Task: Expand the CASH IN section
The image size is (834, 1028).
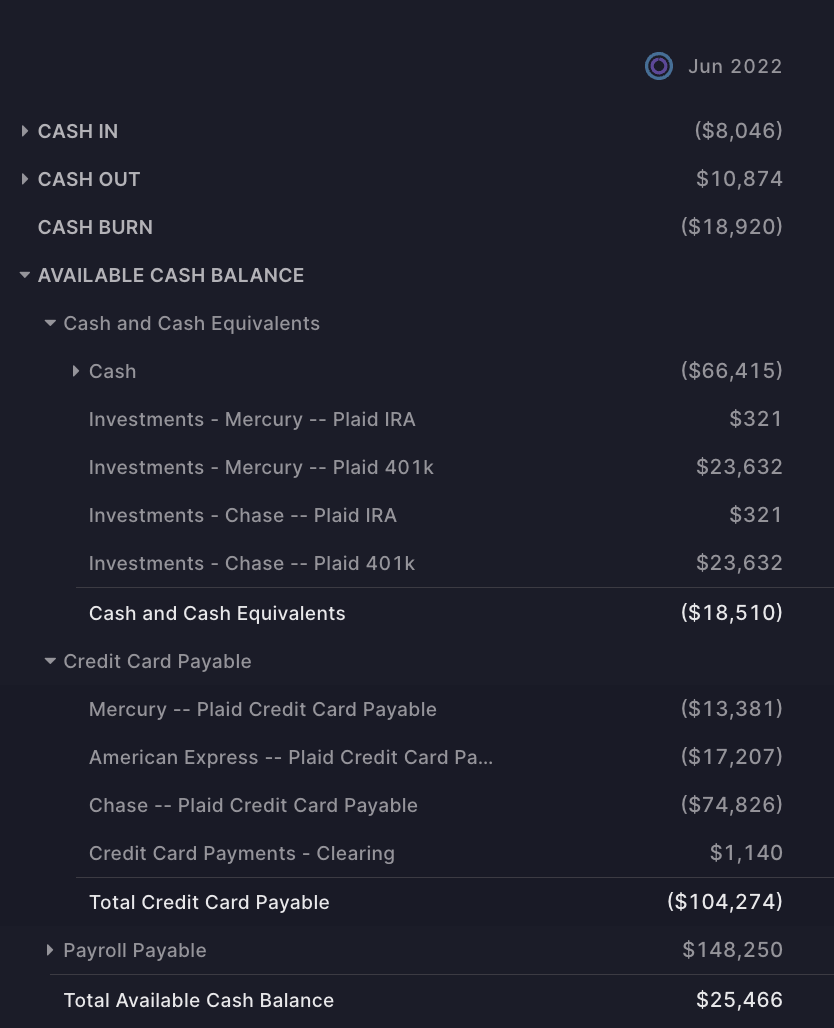Action: coord(24,131)
